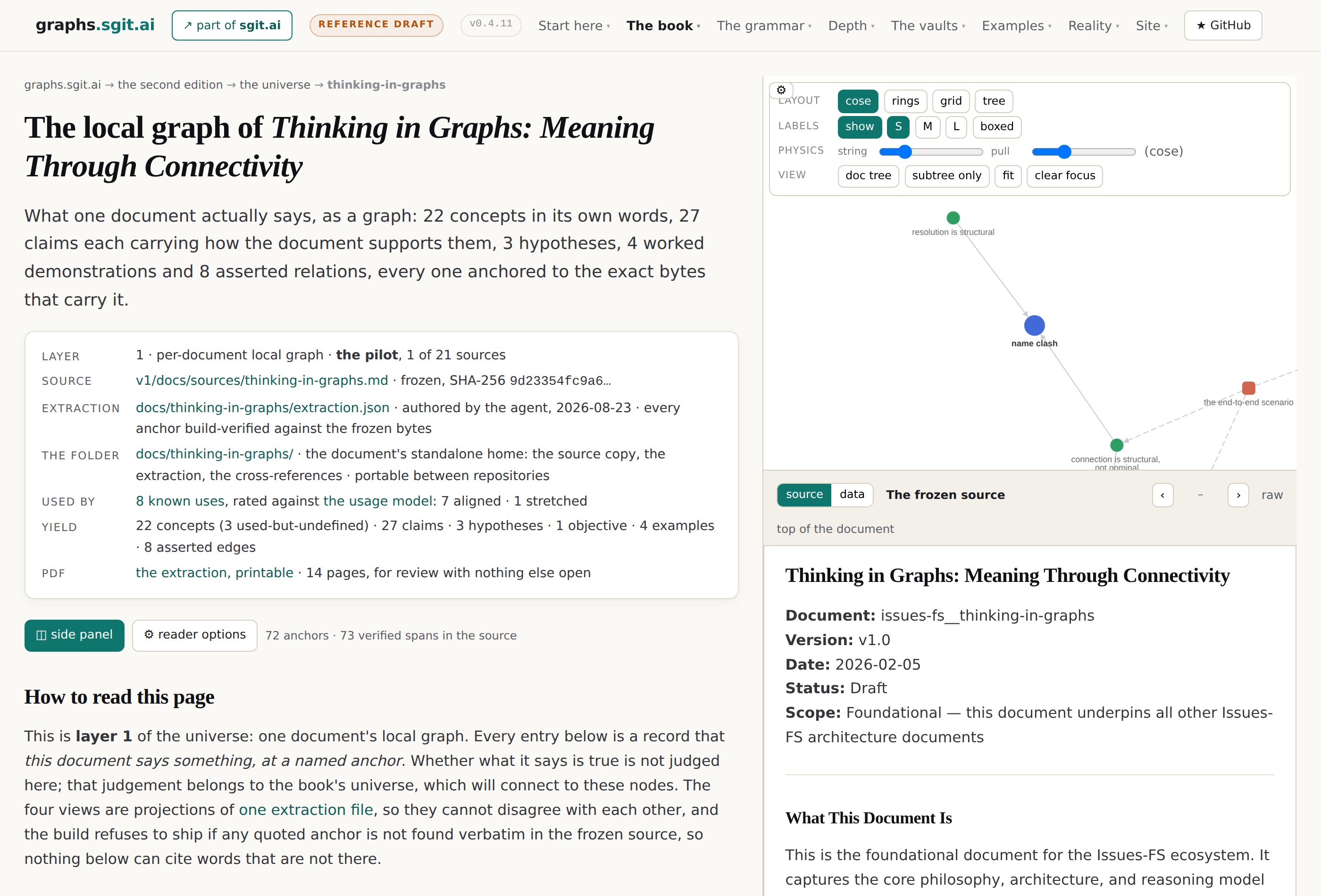Open the raw source link

click(1272, 495)
